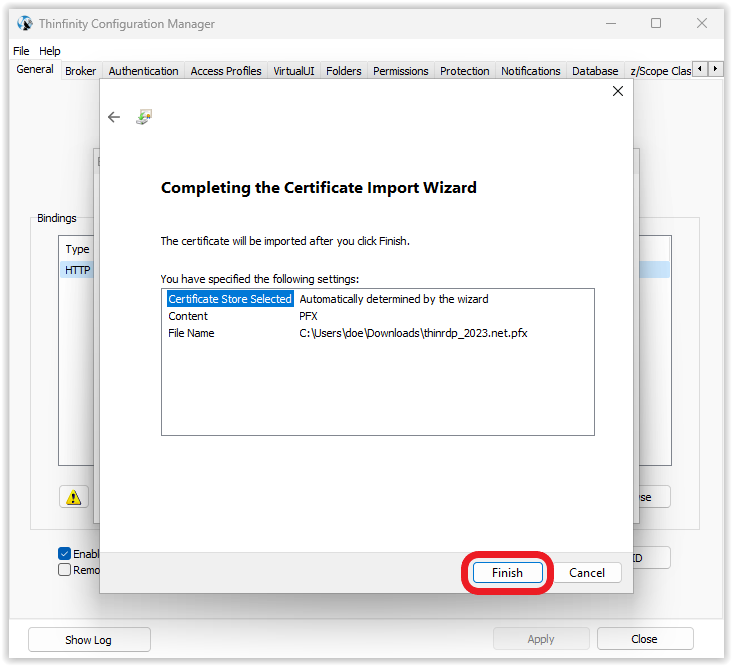
Task: Switch to the Access Profiles tab
Action: (226, 71)
